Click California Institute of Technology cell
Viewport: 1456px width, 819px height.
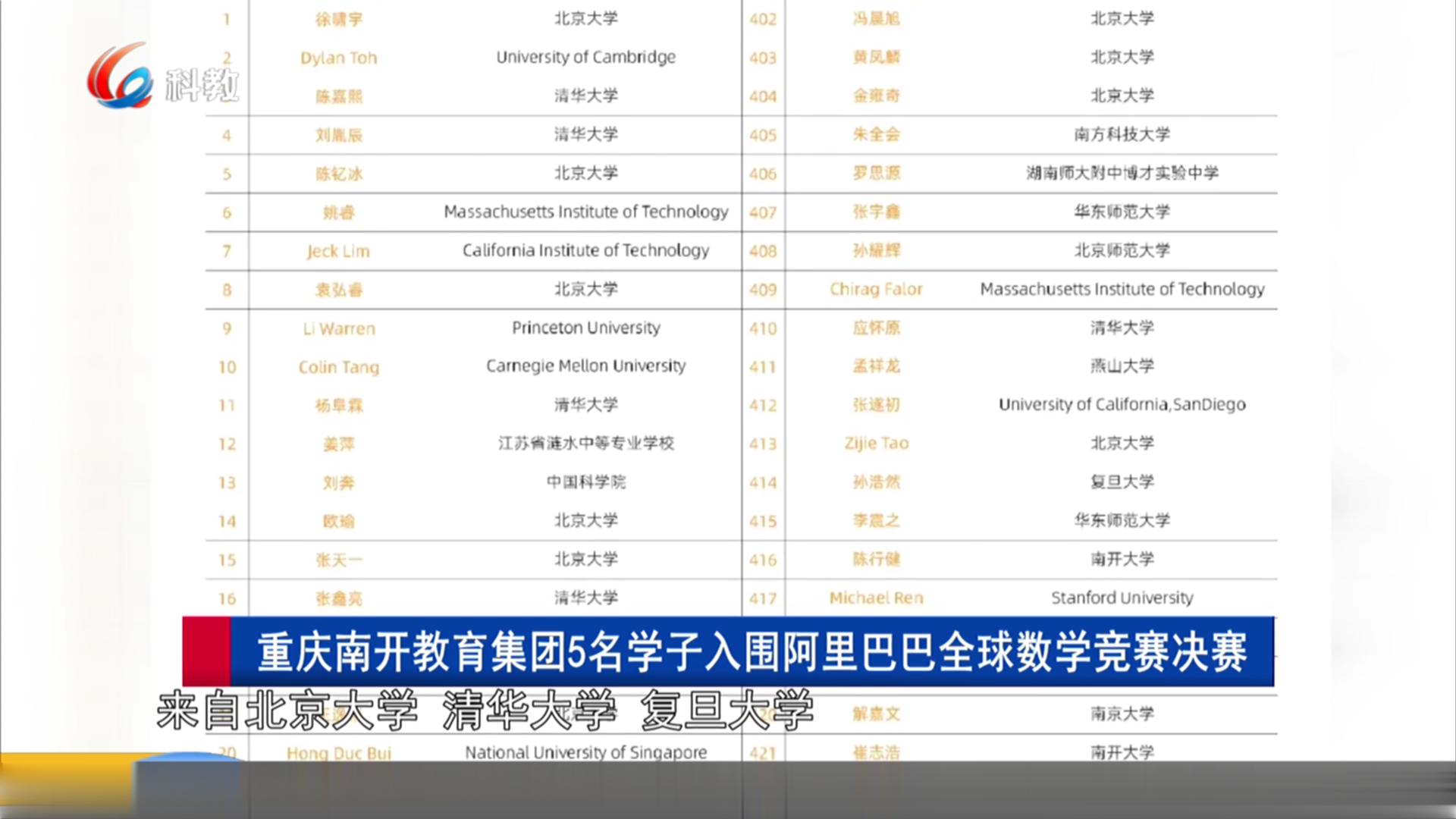tap(585, 250)
